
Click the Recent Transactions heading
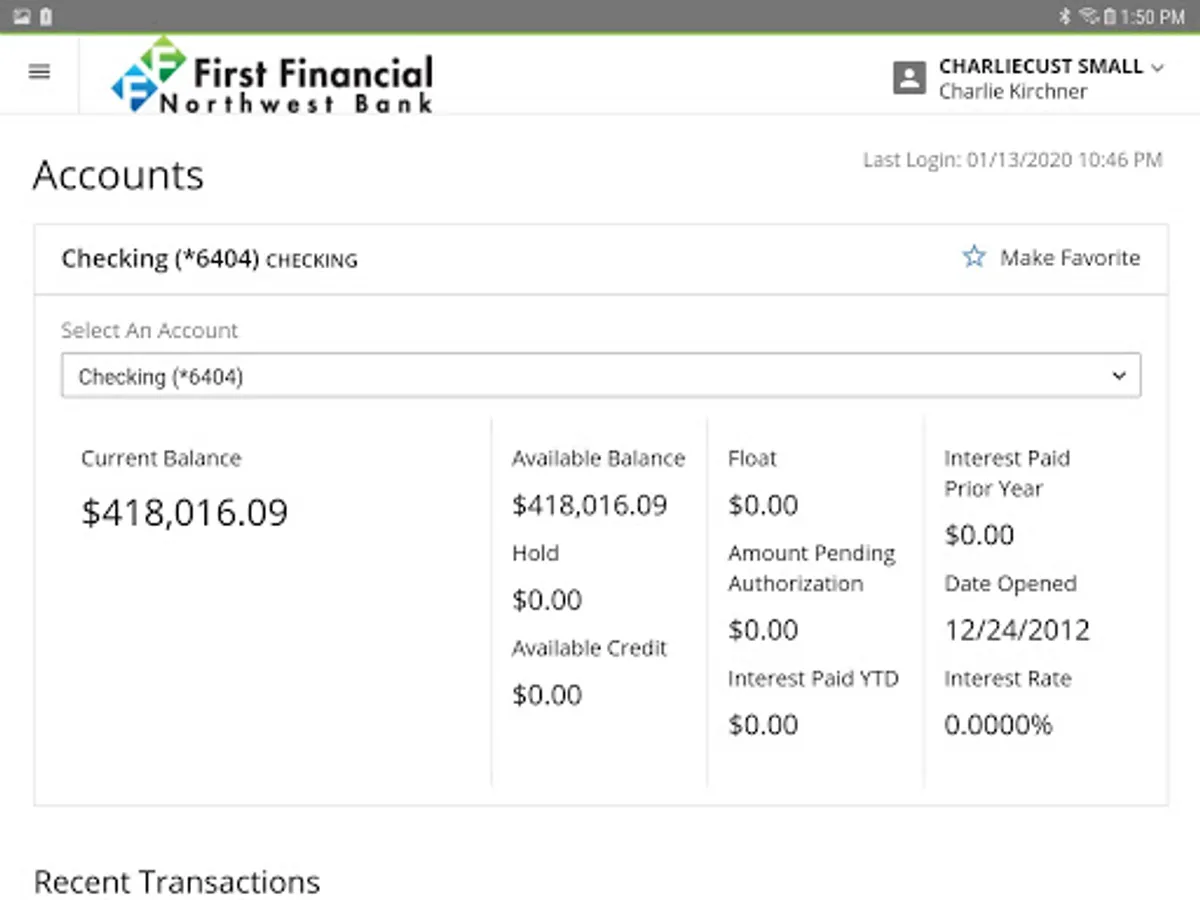click(x=177, y=882)
